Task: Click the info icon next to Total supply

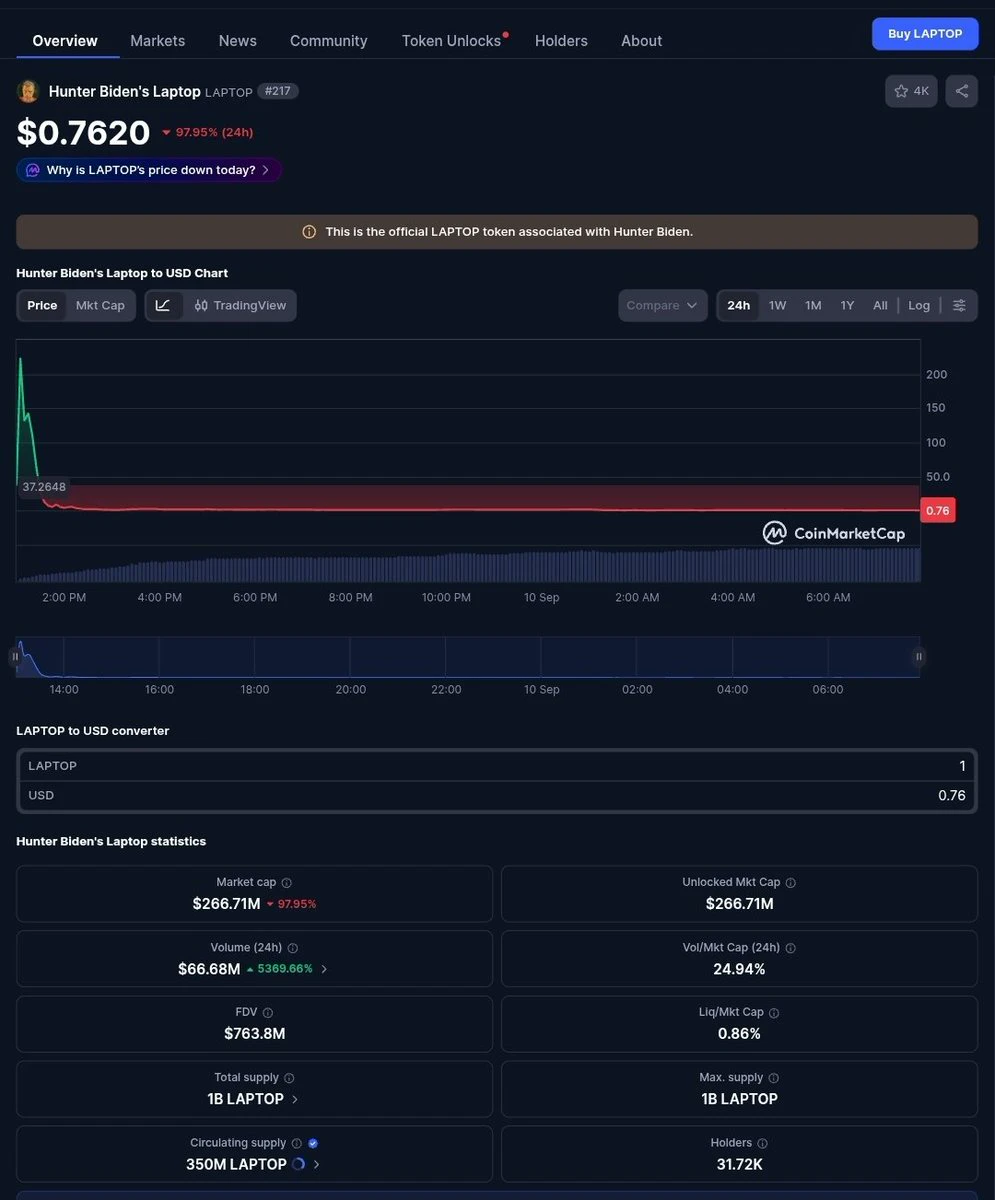Action: [289, 1078]
